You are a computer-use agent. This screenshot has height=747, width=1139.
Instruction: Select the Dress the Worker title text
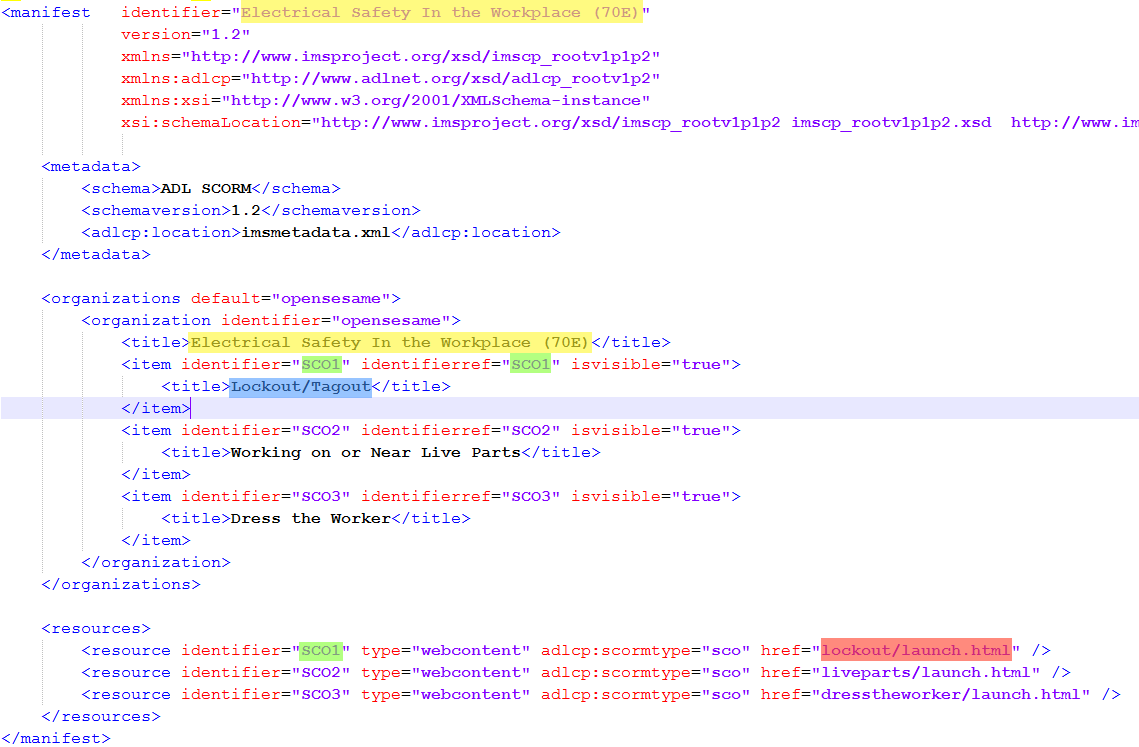click(x=310, y=519)
